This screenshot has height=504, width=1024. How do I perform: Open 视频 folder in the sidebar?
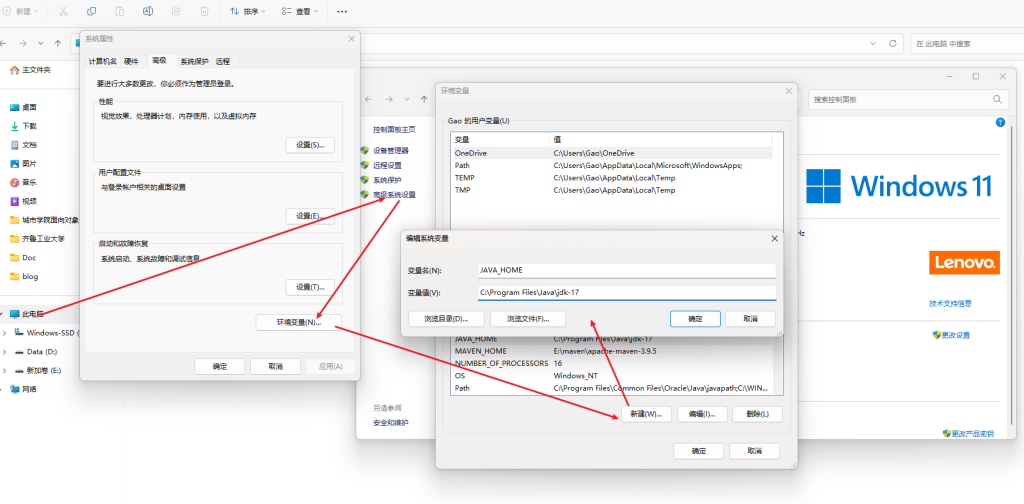click(x=24, y=201)
